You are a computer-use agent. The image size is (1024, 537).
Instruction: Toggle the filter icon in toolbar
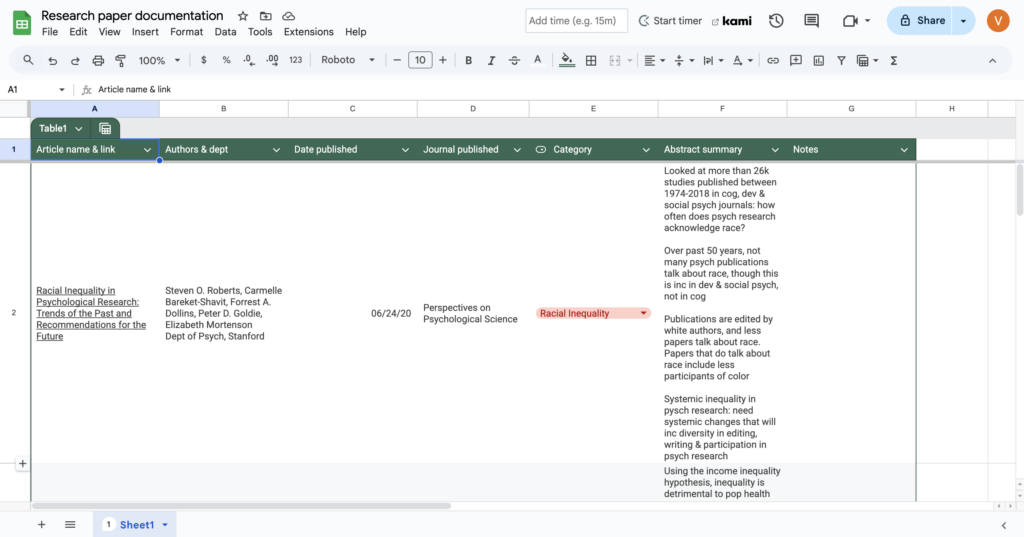[841, 60]
